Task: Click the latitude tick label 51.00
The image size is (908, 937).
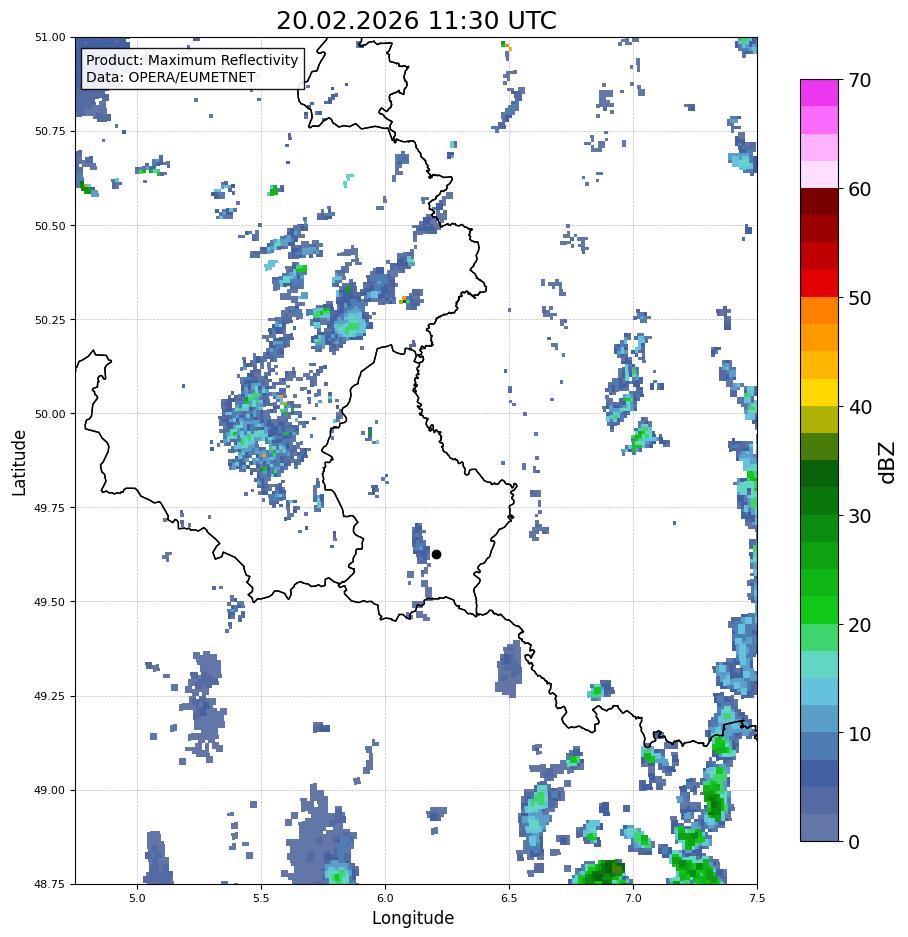Action: point(50,37)
